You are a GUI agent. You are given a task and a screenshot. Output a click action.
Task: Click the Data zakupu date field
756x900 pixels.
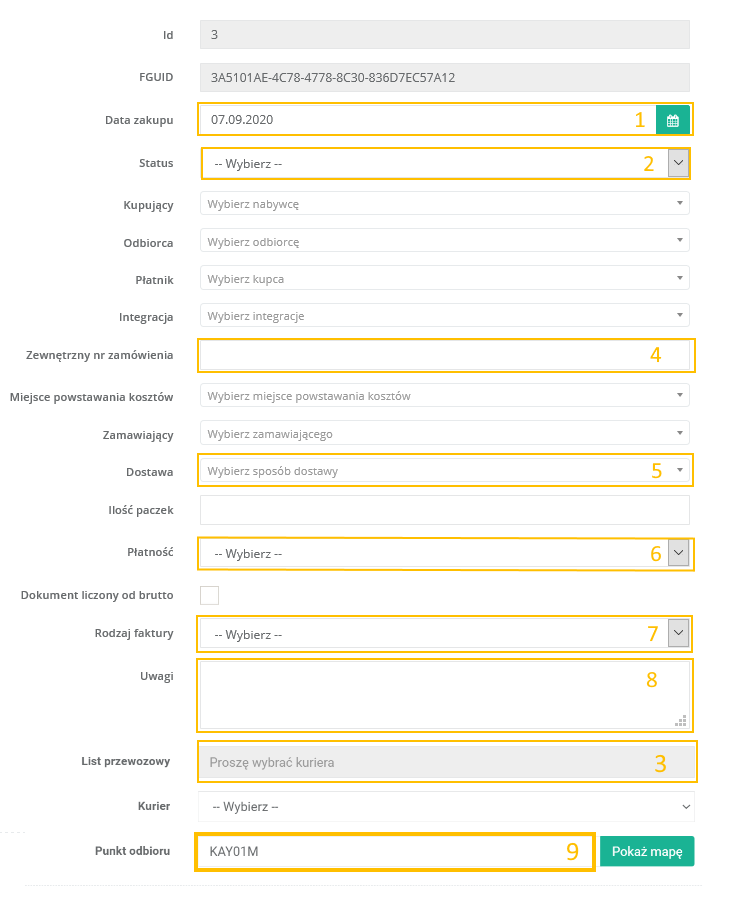tap(420, 120)
